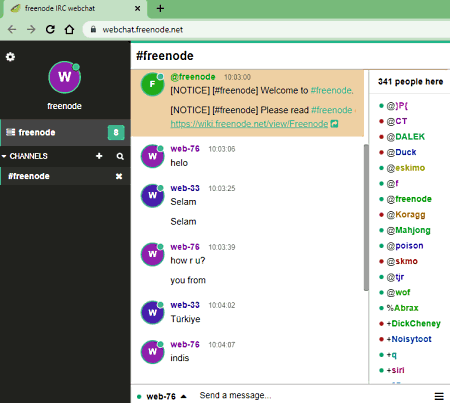Click web-76 avatar beside 'indis' message
Screen dimensions: 450x403
point(152,352)
